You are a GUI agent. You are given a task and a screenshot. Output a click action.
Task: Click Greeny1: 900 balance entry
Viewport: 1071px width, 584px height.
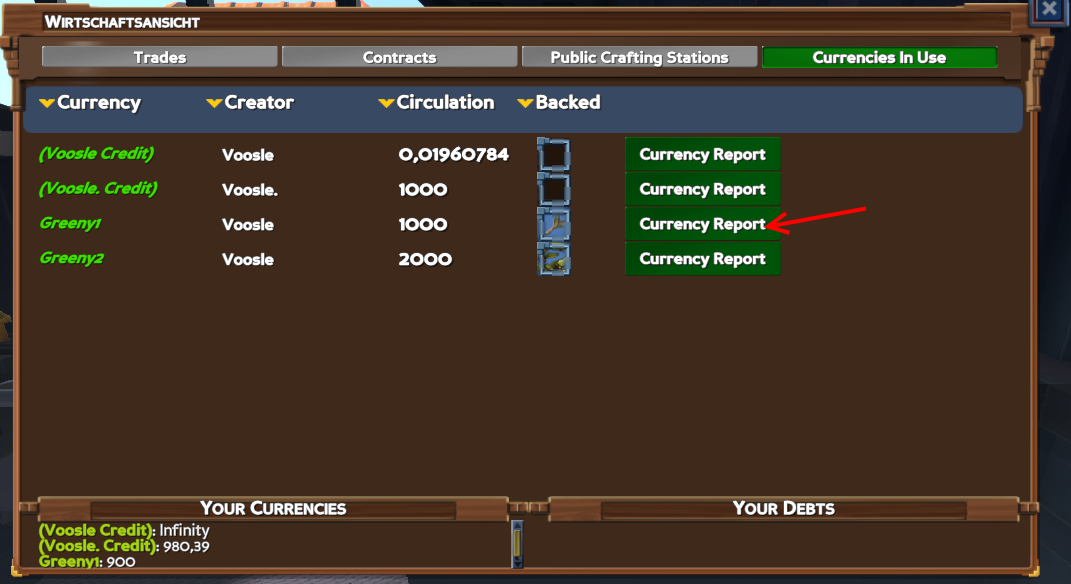[x=87, y=561]
